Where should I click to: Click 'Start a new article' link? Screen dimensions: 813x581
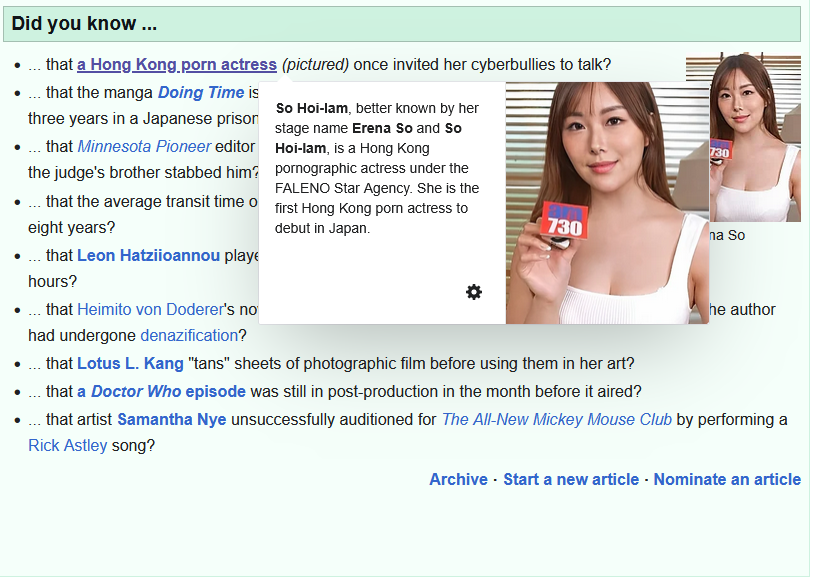[x=571, y=479]
